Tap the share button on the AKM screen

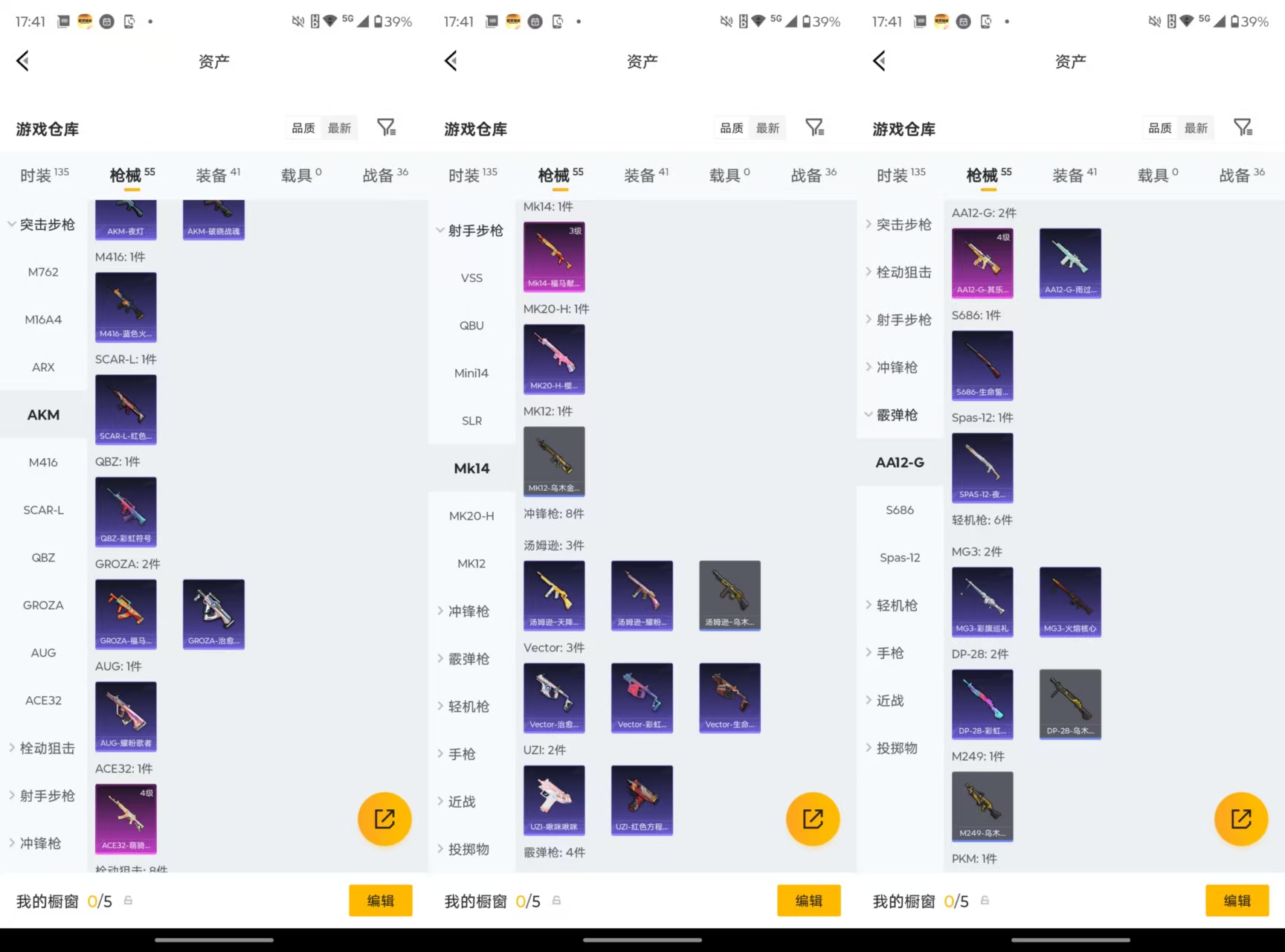click(x=384, y=819)
